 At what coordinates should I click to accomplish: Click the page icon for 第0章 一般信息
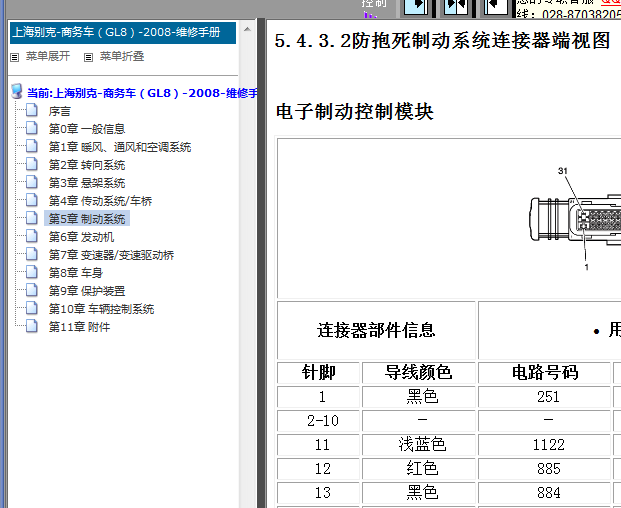32,127
